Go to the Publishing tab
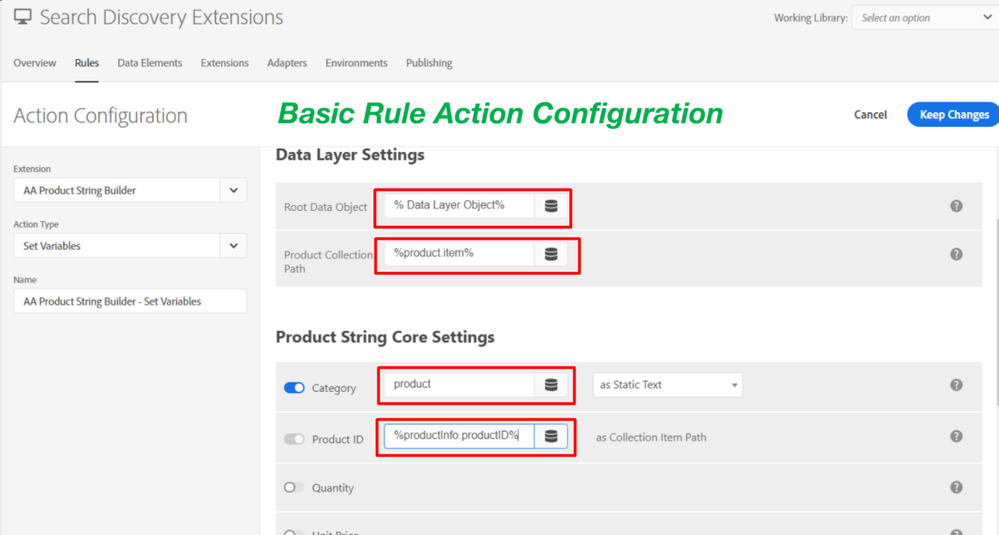The width and height of the screenshot is (999, 535). [429, 63]
